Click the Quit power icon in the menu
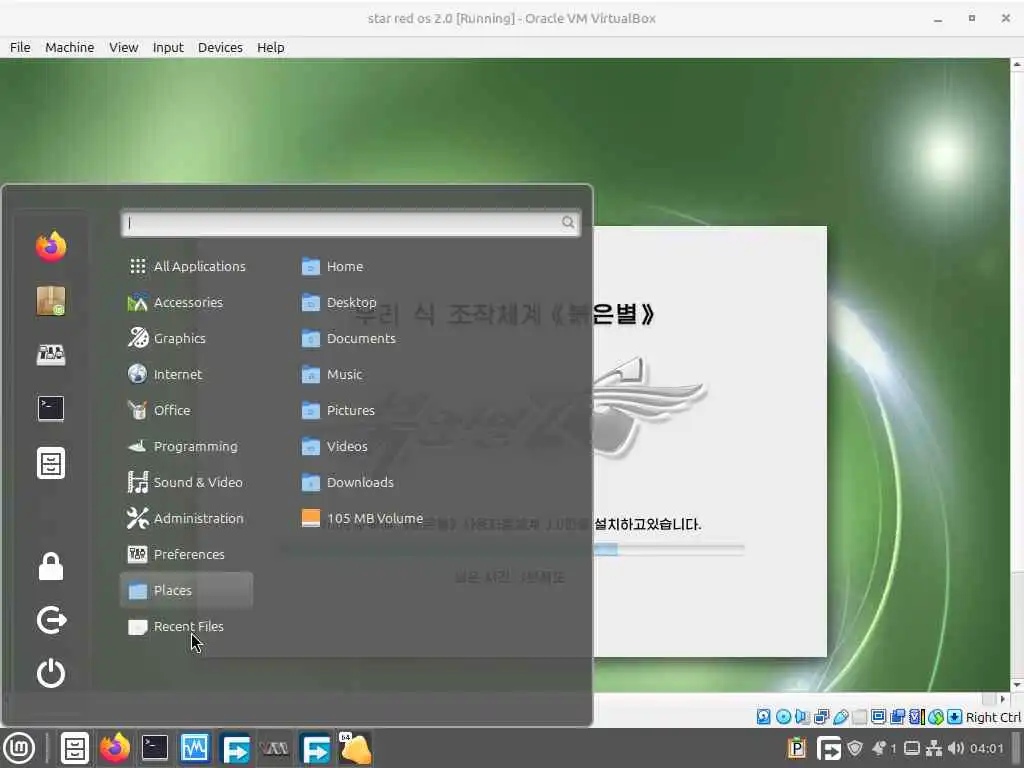The width and height of the screenshot is (1024, 768). pos(51,673)
